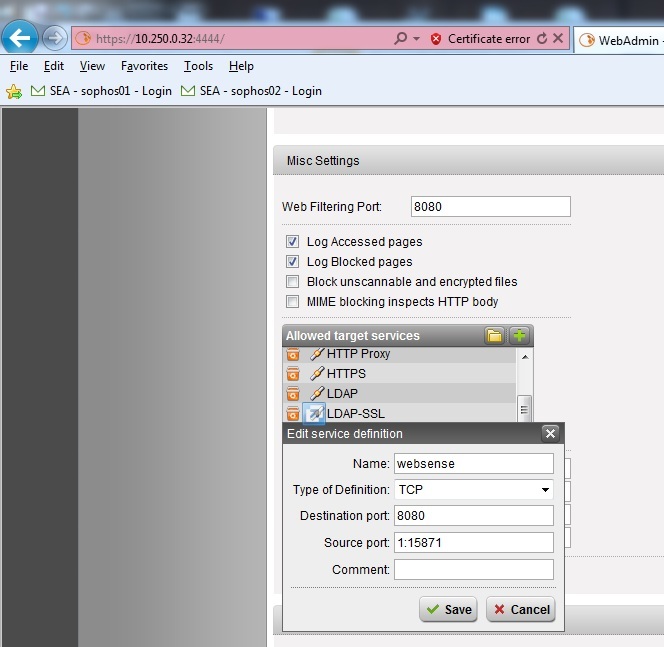Image resolution: width=664 pixels, height=647 pixels.
Task: Select LDAP in services list
Action: [x=342, y=393]
